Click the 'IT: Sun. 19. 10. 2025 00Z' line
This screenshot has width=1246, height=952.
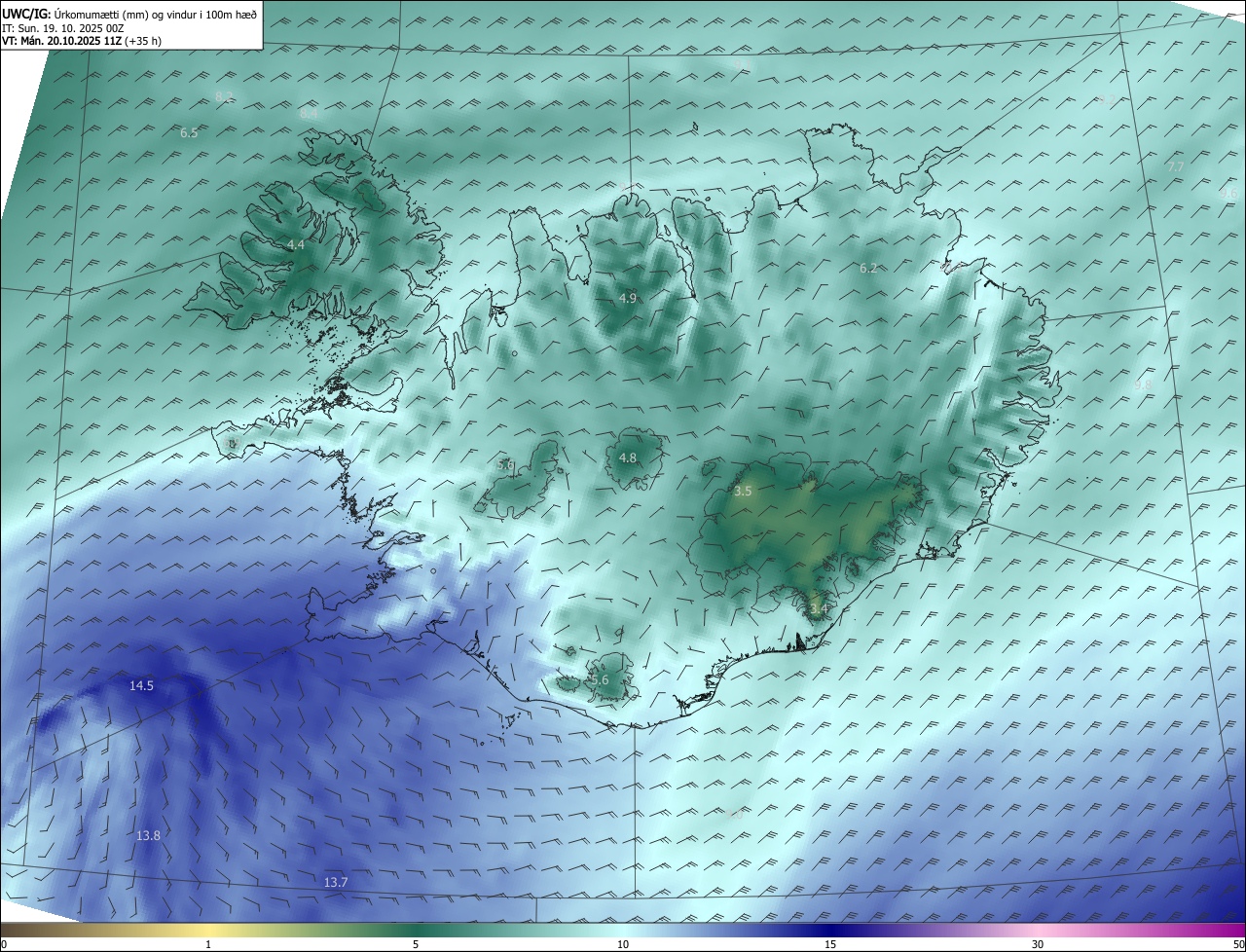(x=64, y=28)
